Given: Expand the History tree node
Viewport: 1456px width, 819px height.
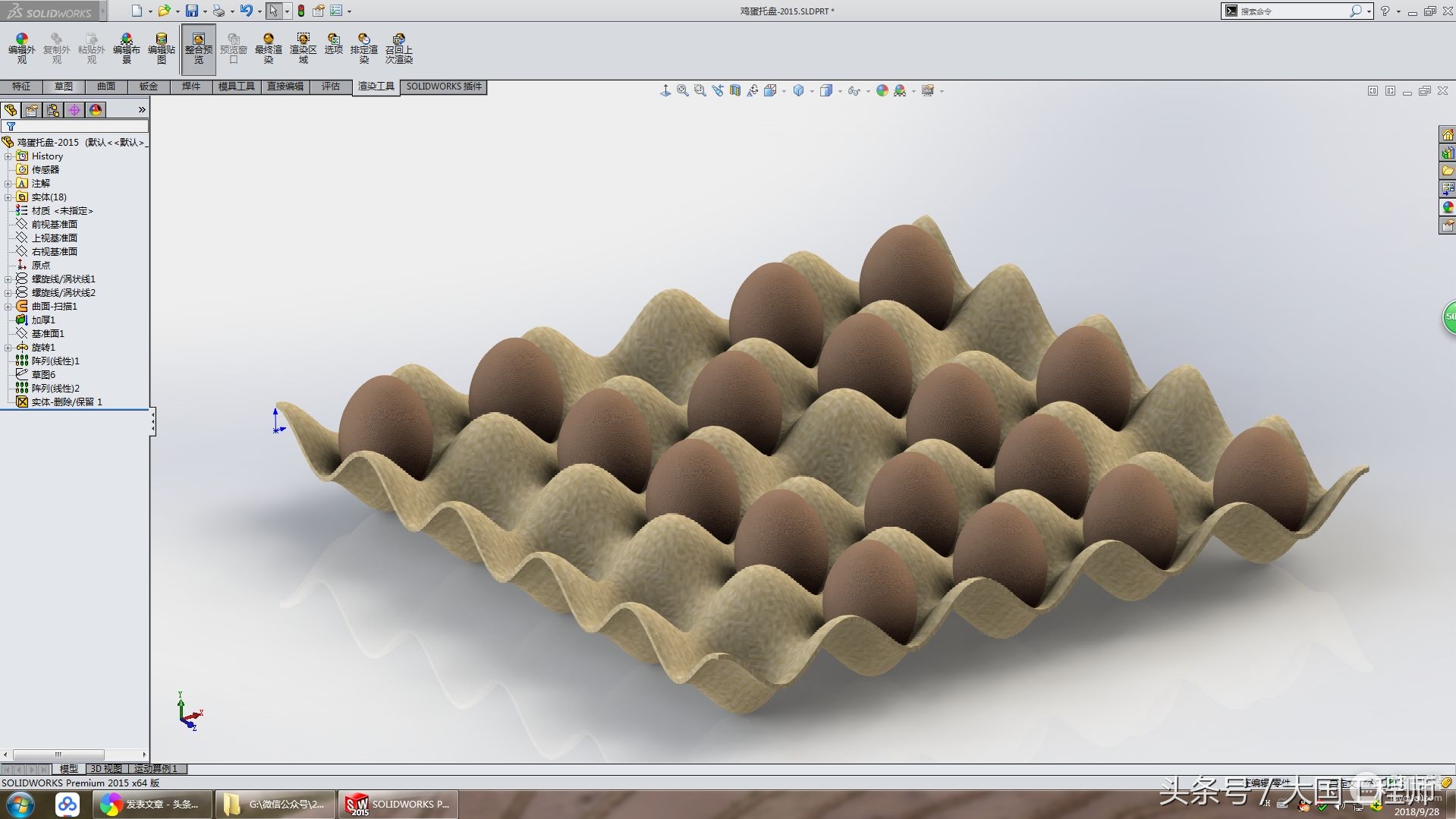Looking at the screenshot, I should point(8,156).
